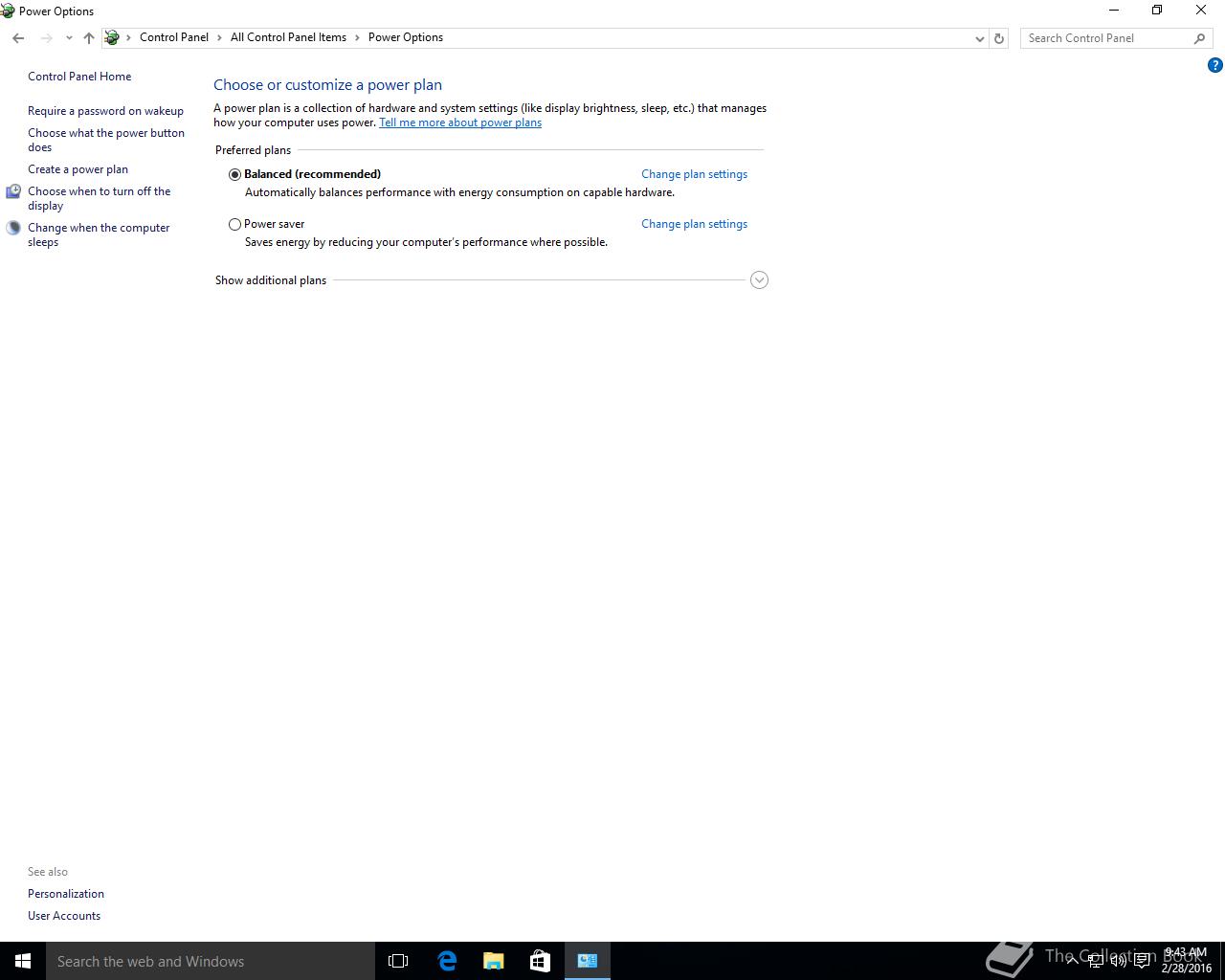Click the volume speaker tray icon
The width and height of the screenshot is (1225, 980).
(x=1119, y=961)
